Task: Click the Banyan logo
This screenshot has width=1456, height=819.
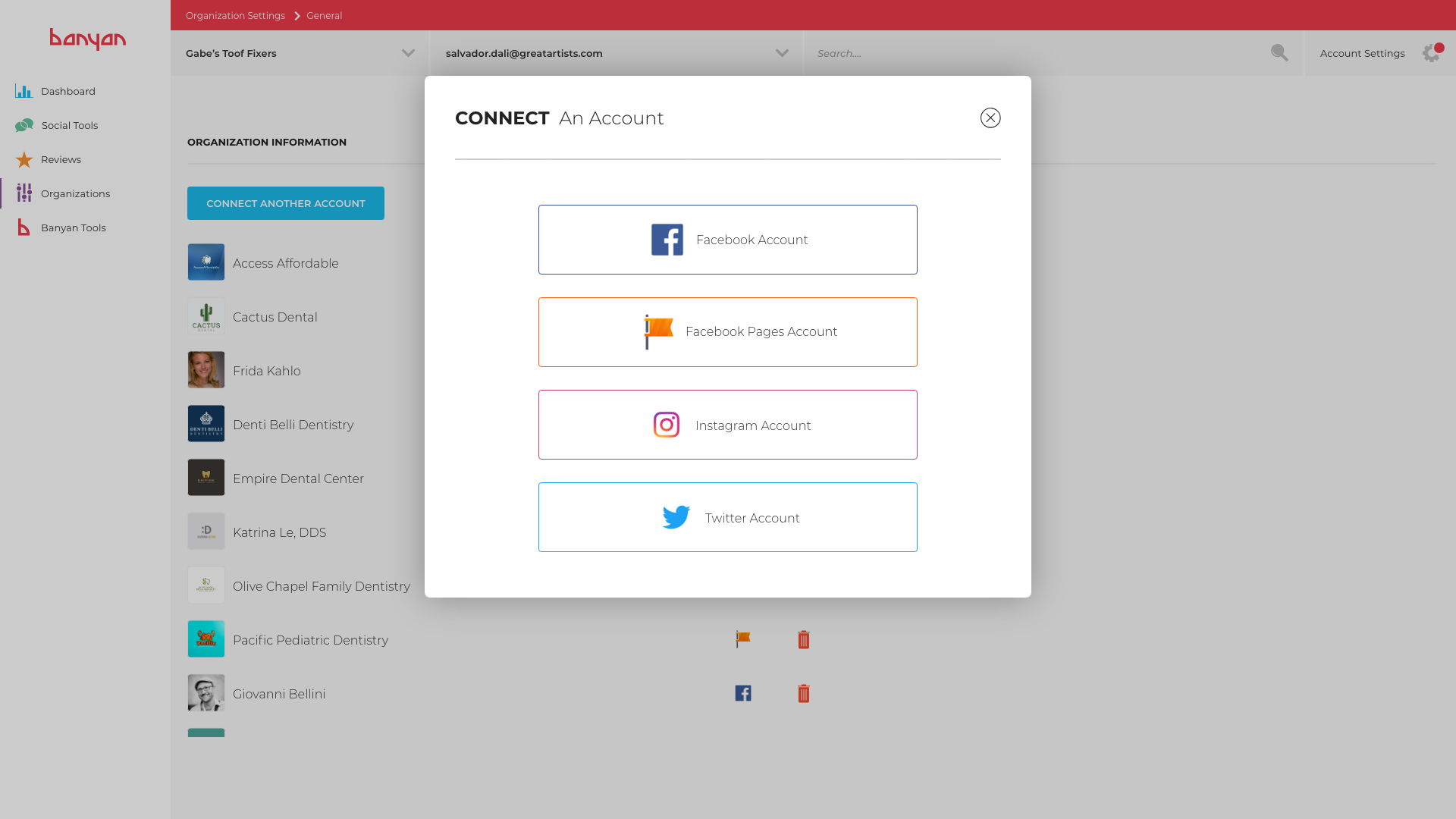Action: 88,39
